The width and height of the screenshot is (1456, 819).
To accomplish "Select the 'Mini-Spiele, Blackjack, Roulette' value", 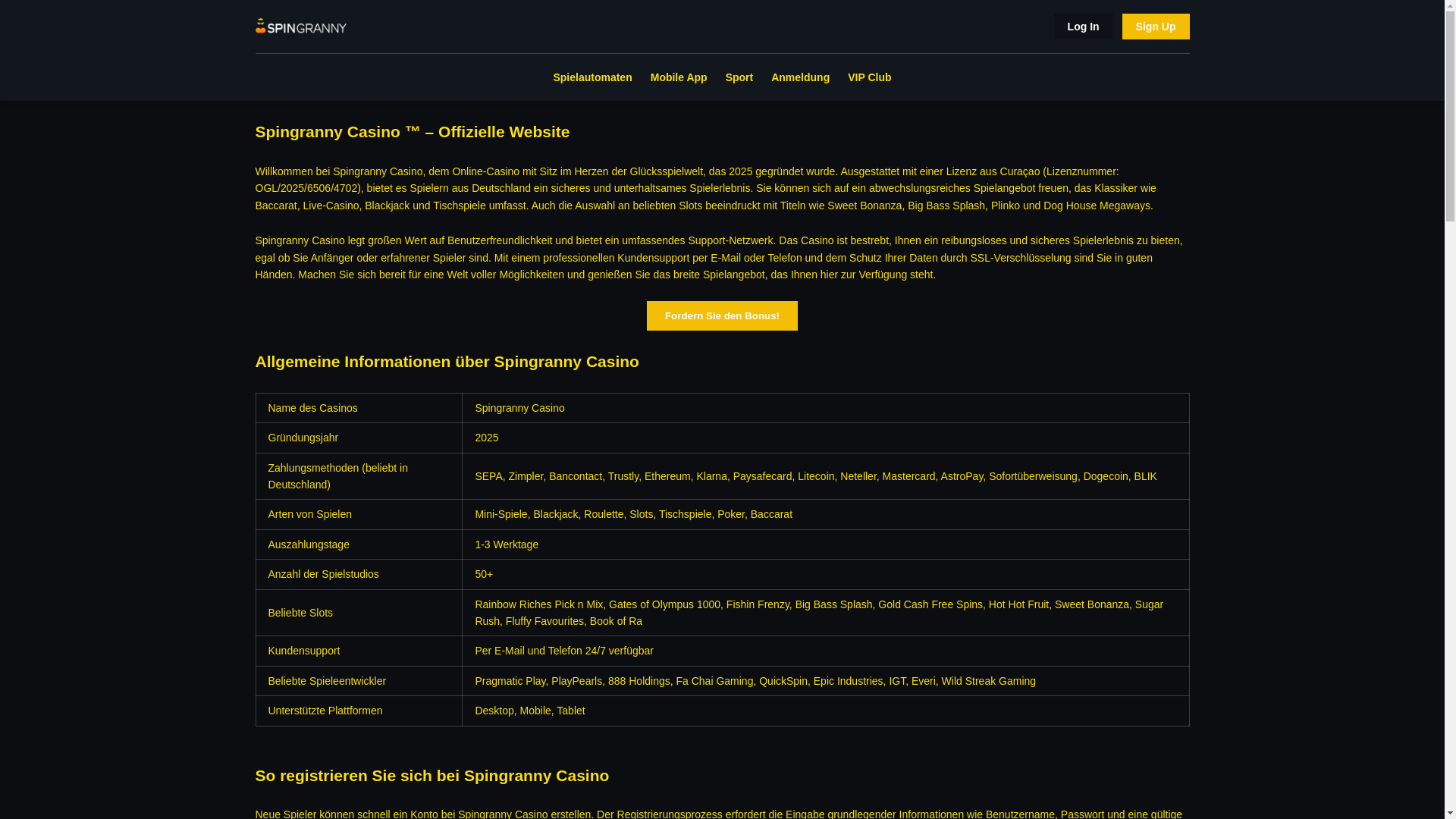I will (633, 514).
